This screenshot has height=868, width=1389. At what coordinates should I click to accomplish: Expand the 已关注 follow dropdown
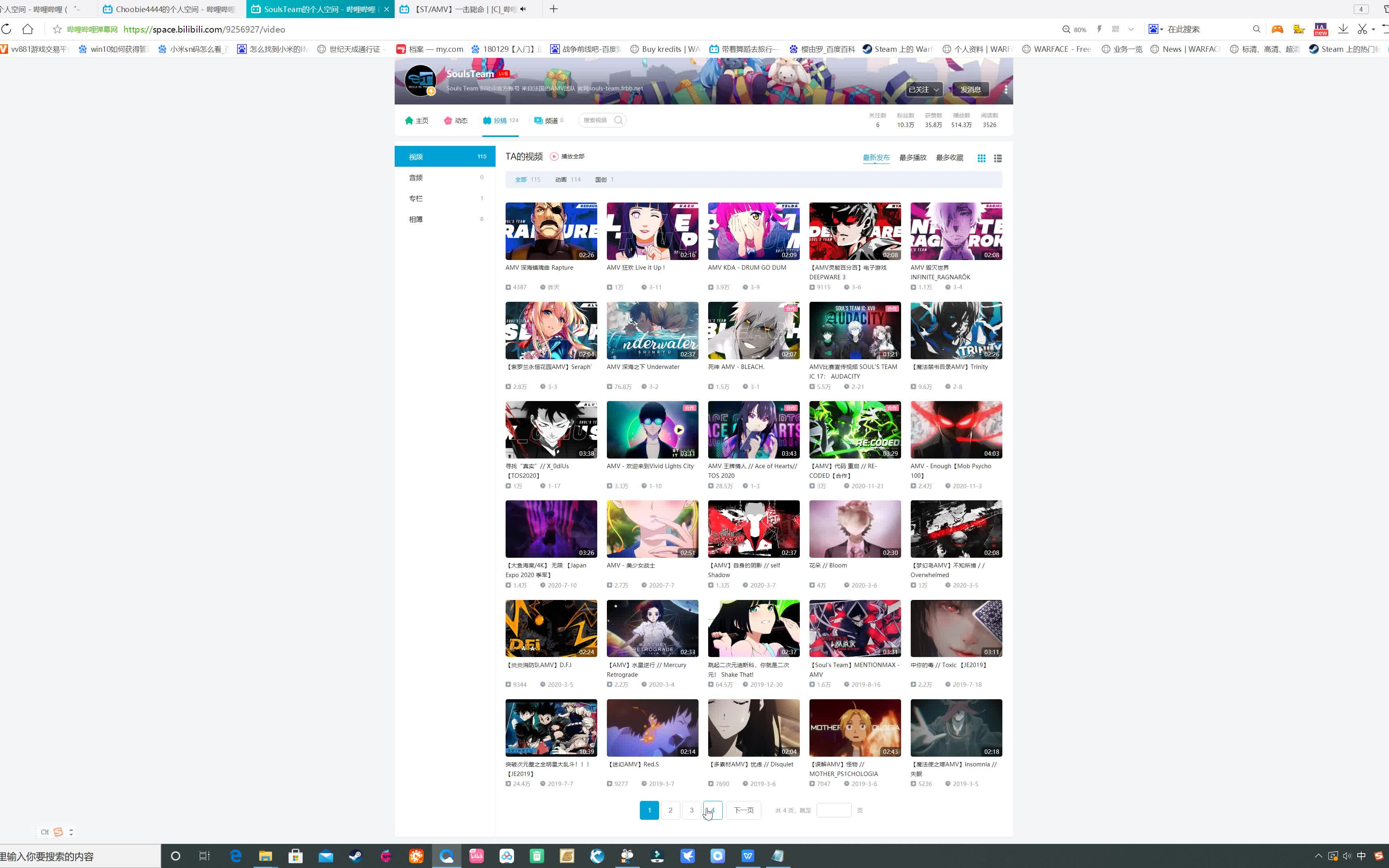click(924, 89)
